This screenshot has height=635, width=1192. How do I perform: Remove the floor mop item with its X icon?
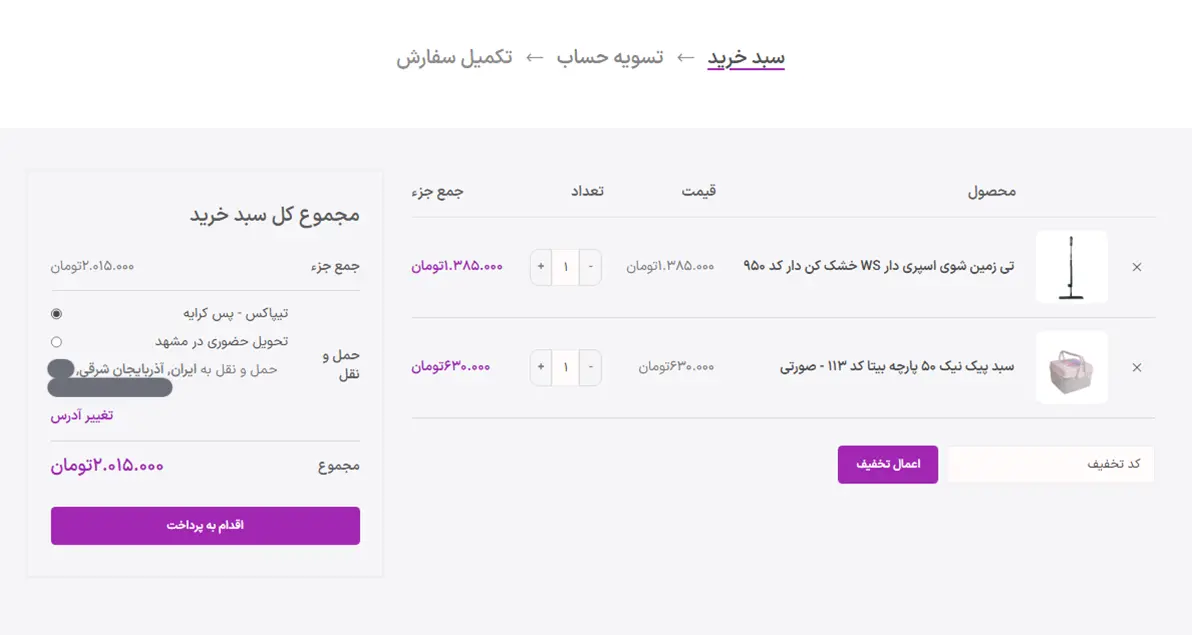(x=1136, y=267)
